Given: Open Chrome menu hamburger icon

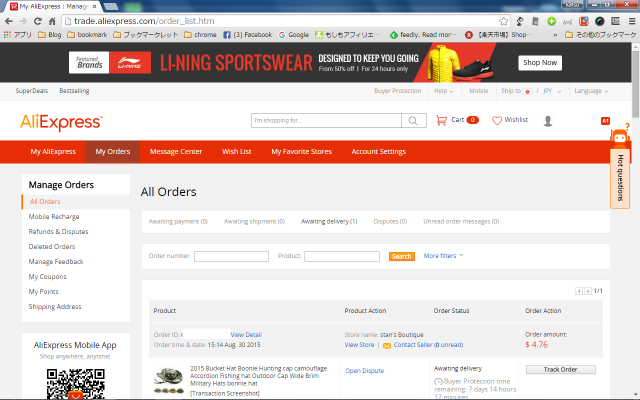Looking at the screenshot, I should click(x=632, y=21).
